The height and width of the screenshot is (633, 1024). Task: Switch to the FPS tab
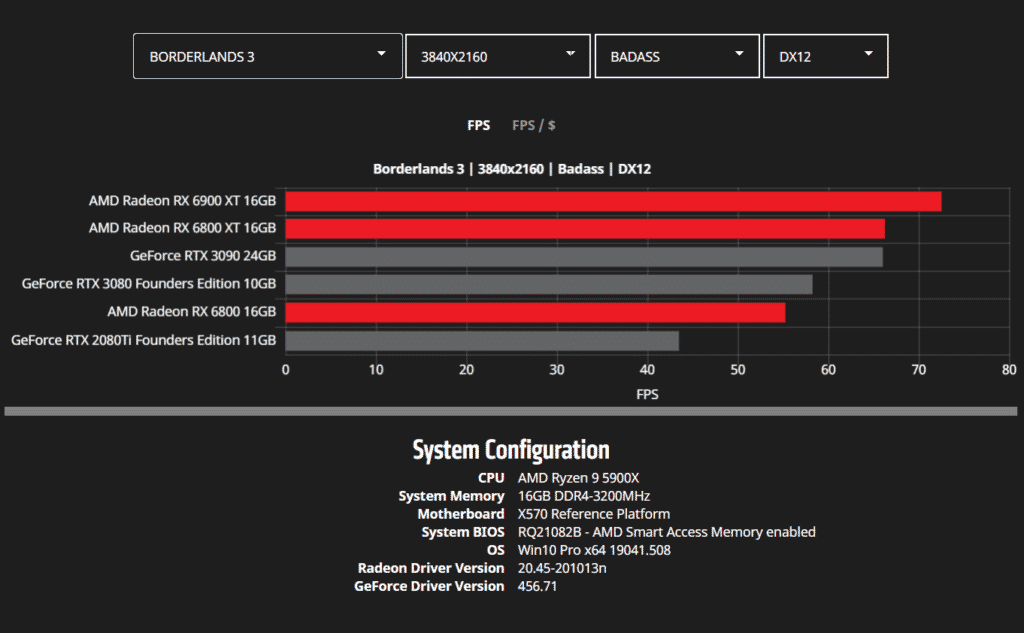pyautogui.click(x=478, y=125)
